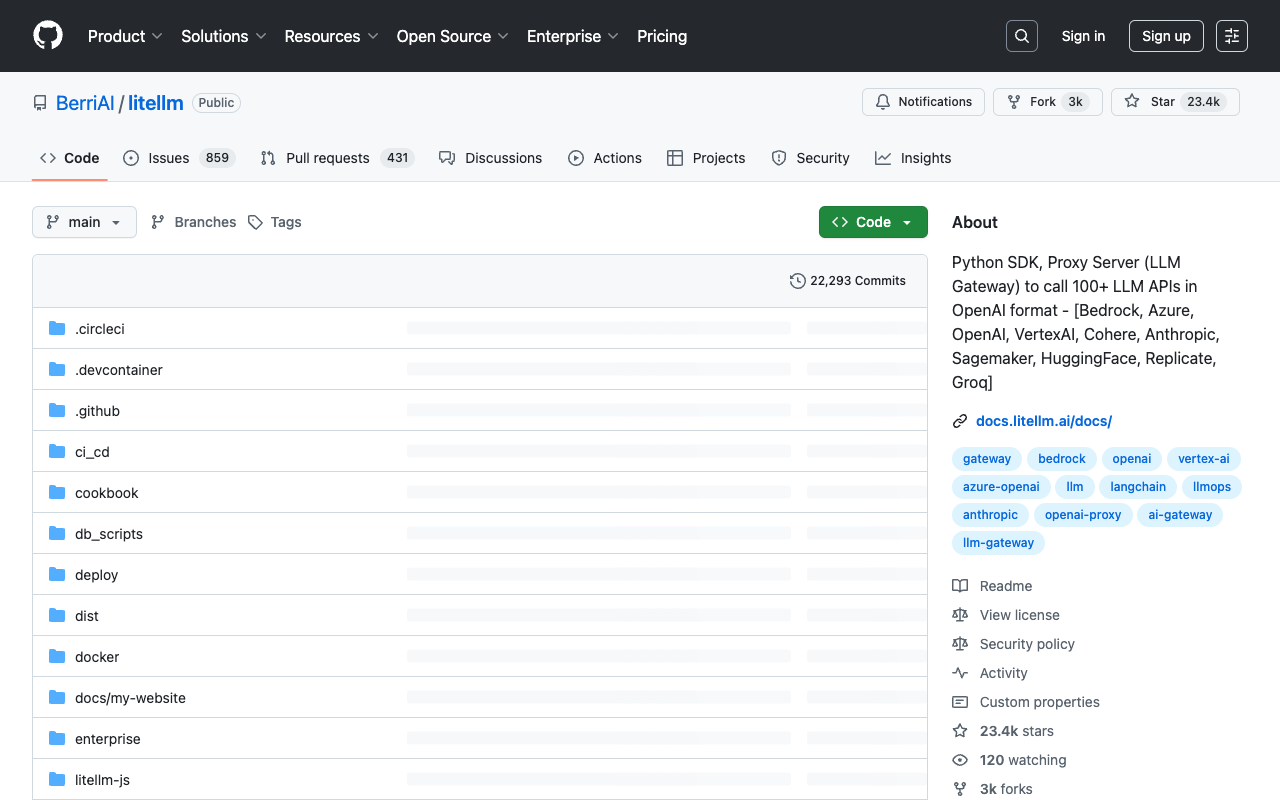Click the watching eye icon
This screenshot has height=800, width=1280.
(960, 760)
